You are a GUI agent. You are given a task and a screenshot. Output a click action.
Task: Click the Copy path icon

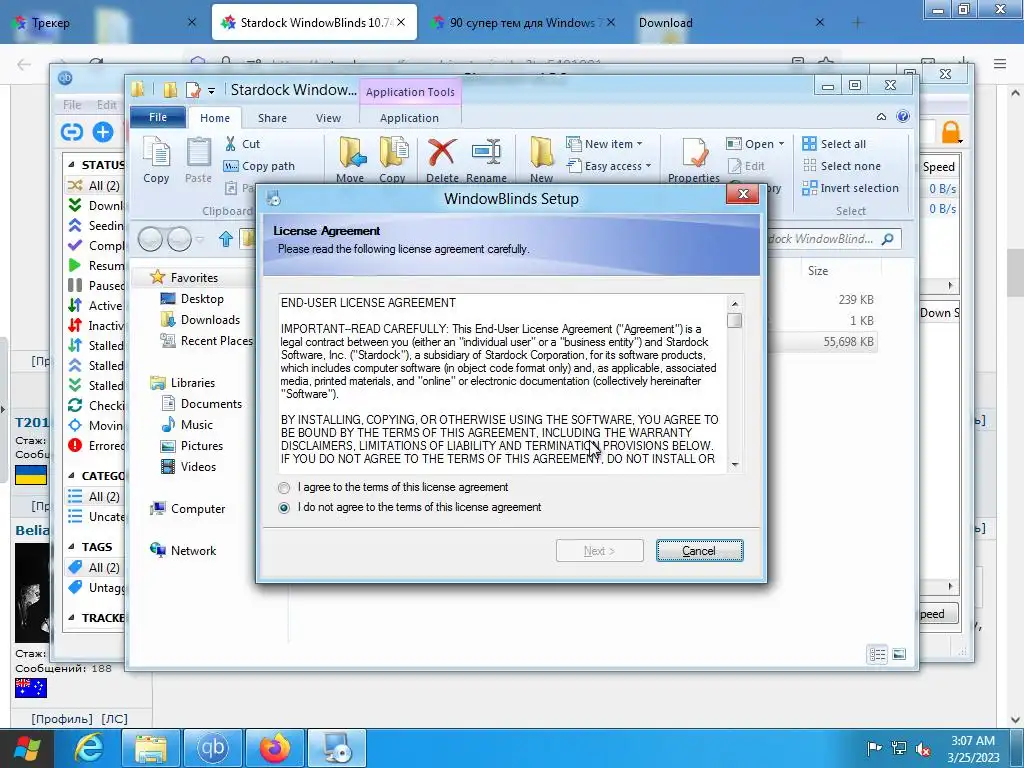(231, 166)
